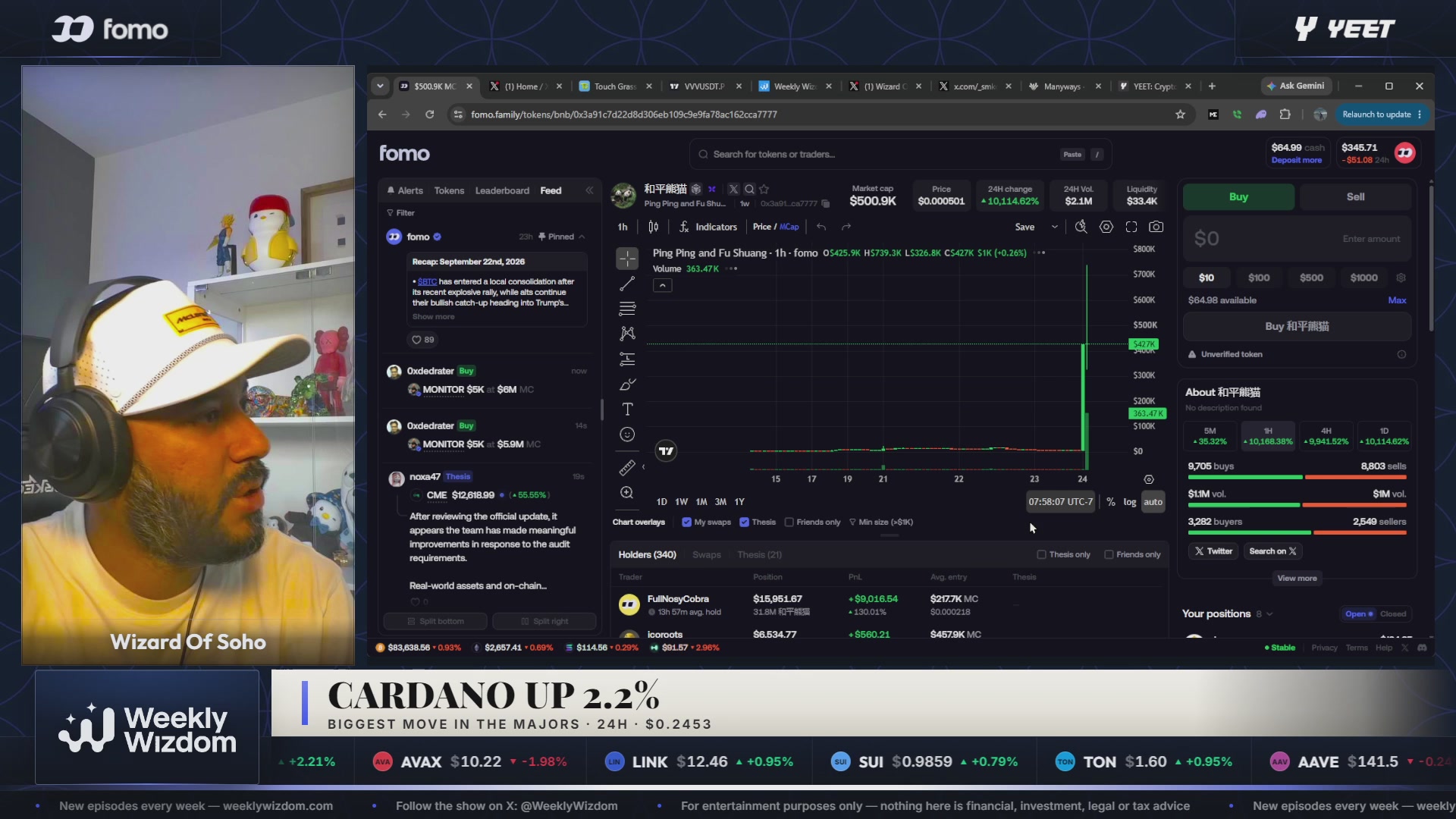This screenshot has height=819, width=1456.
Task: Click View more under About section
Action: pyautogui.click(x=1297, y=578)
